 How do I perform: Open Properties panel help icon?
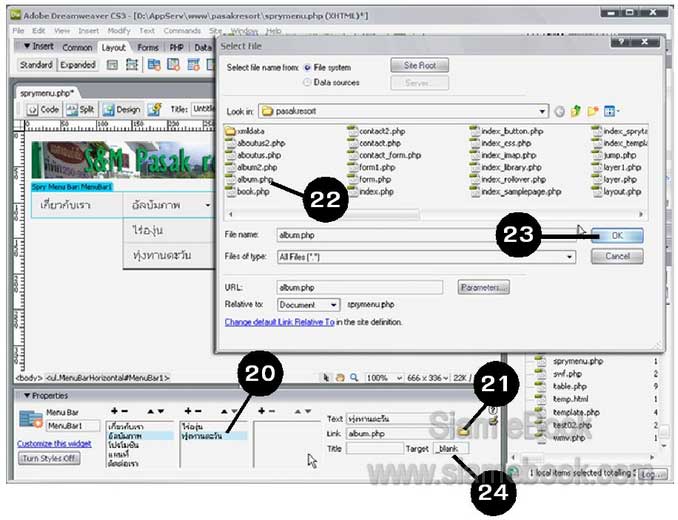click(x=493, y=409)
